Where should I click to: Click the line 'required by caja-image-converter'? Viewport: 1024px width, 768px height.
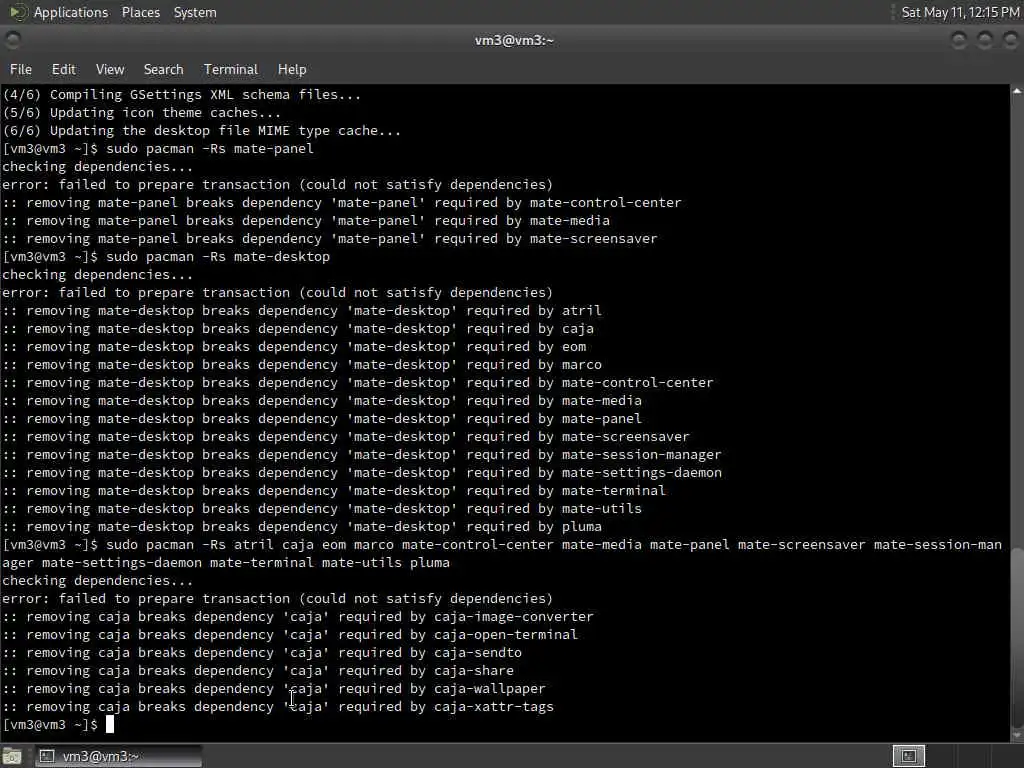click(298, 616)
